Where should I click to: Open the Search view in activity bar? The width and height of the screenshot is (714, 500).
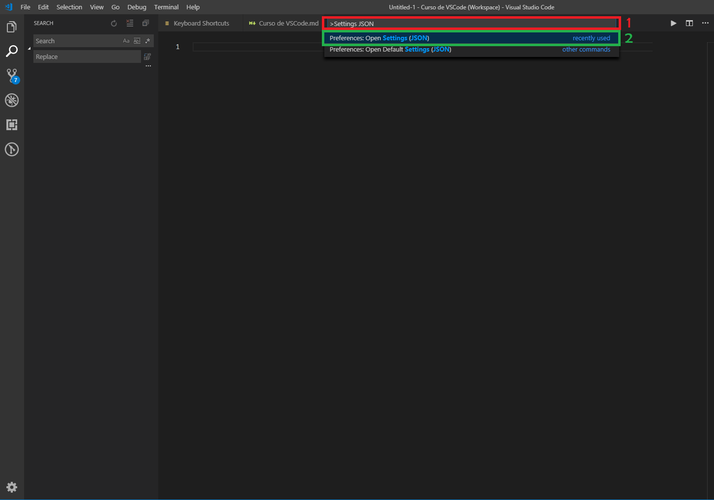point(12,51)
